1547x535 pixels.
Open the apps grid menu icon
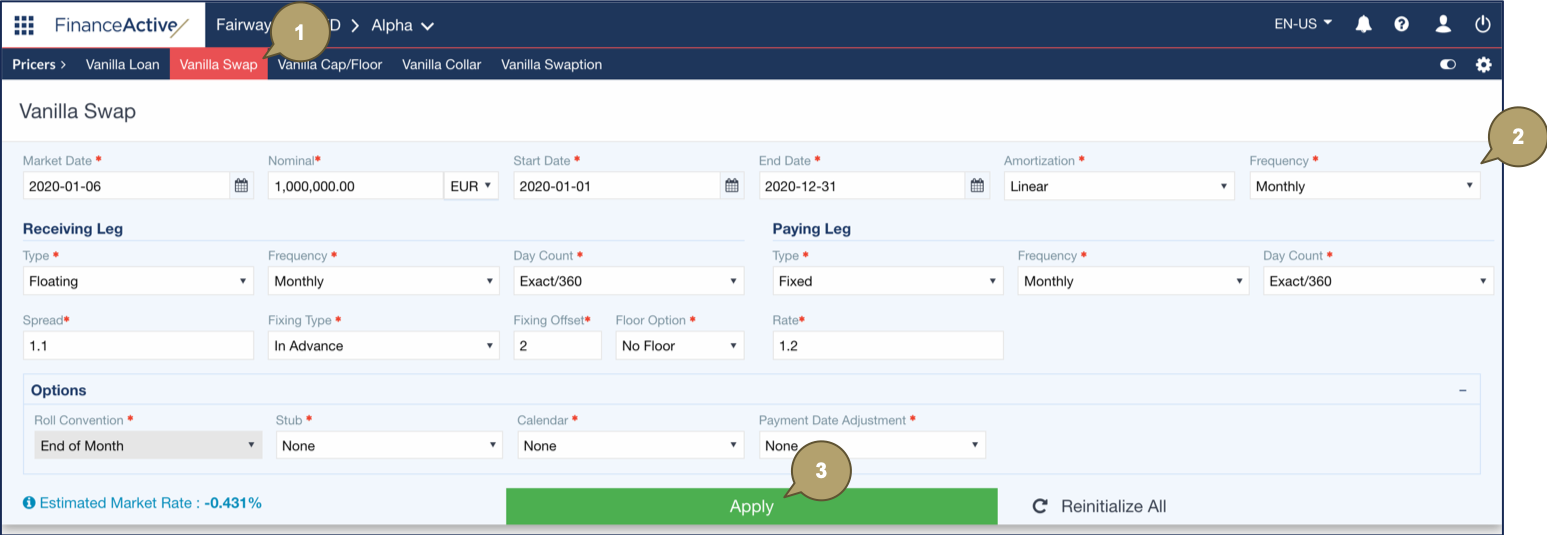[x=24, y=25]
